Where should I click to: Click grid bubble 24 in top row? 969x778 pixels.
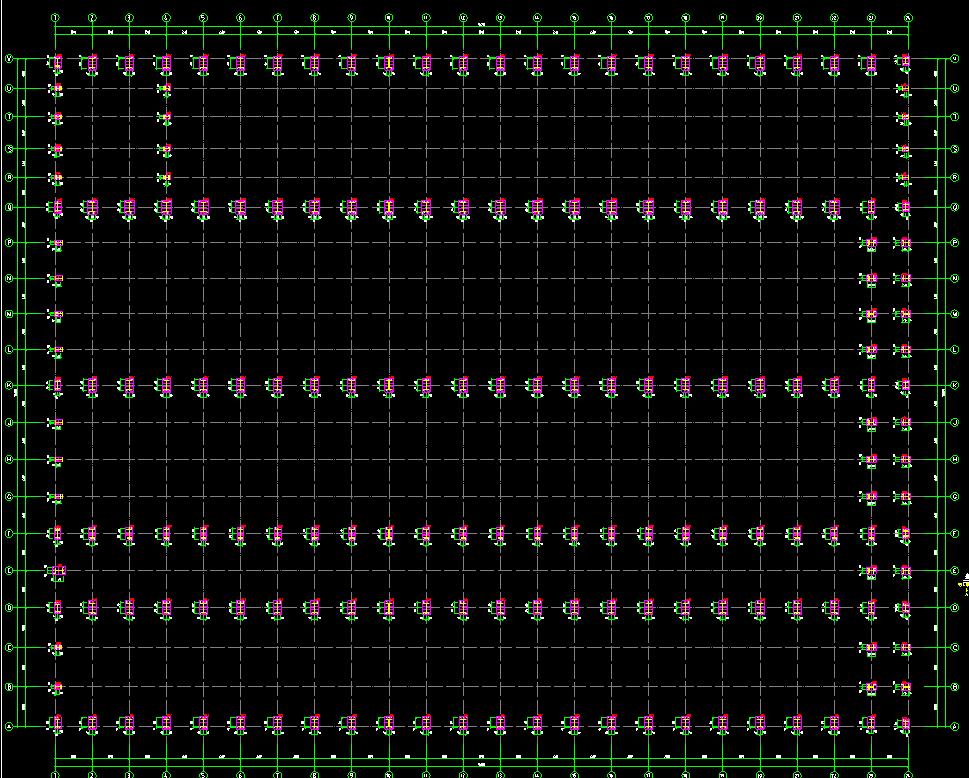tap(908, 18)
